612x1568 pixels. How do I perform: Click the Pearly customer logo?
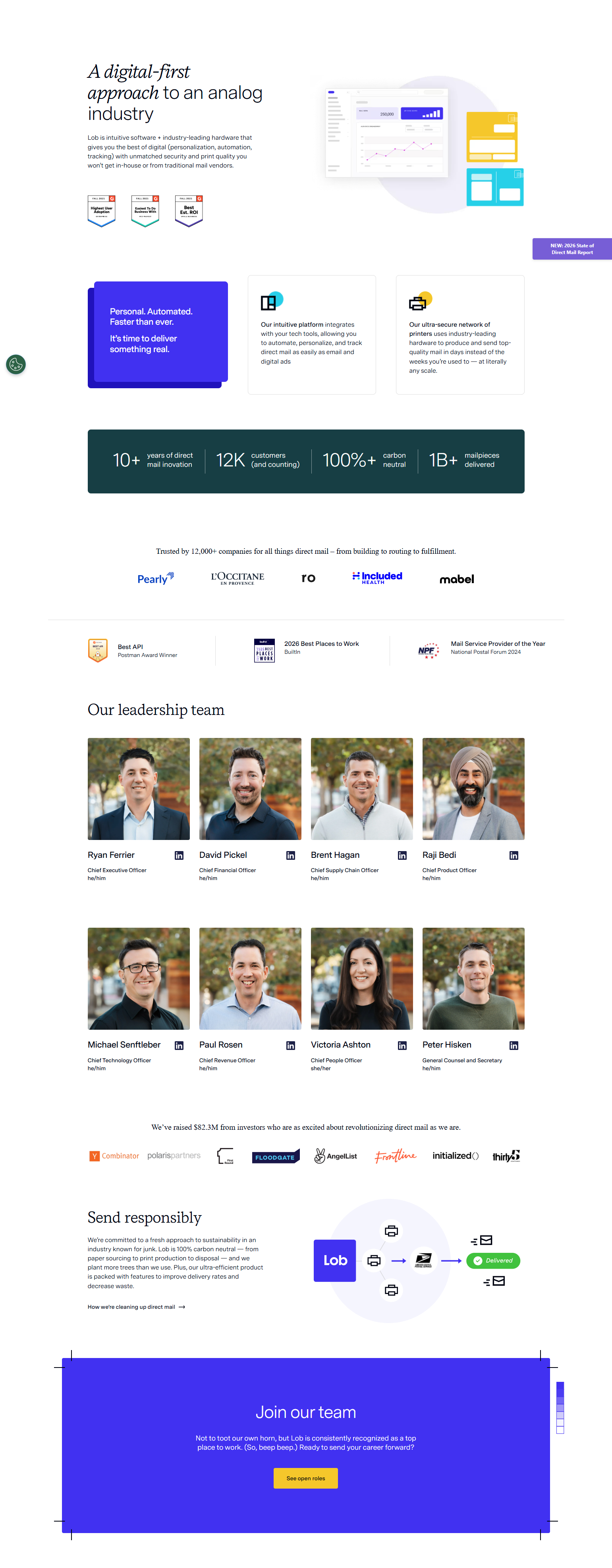click(x=156, y=578)
